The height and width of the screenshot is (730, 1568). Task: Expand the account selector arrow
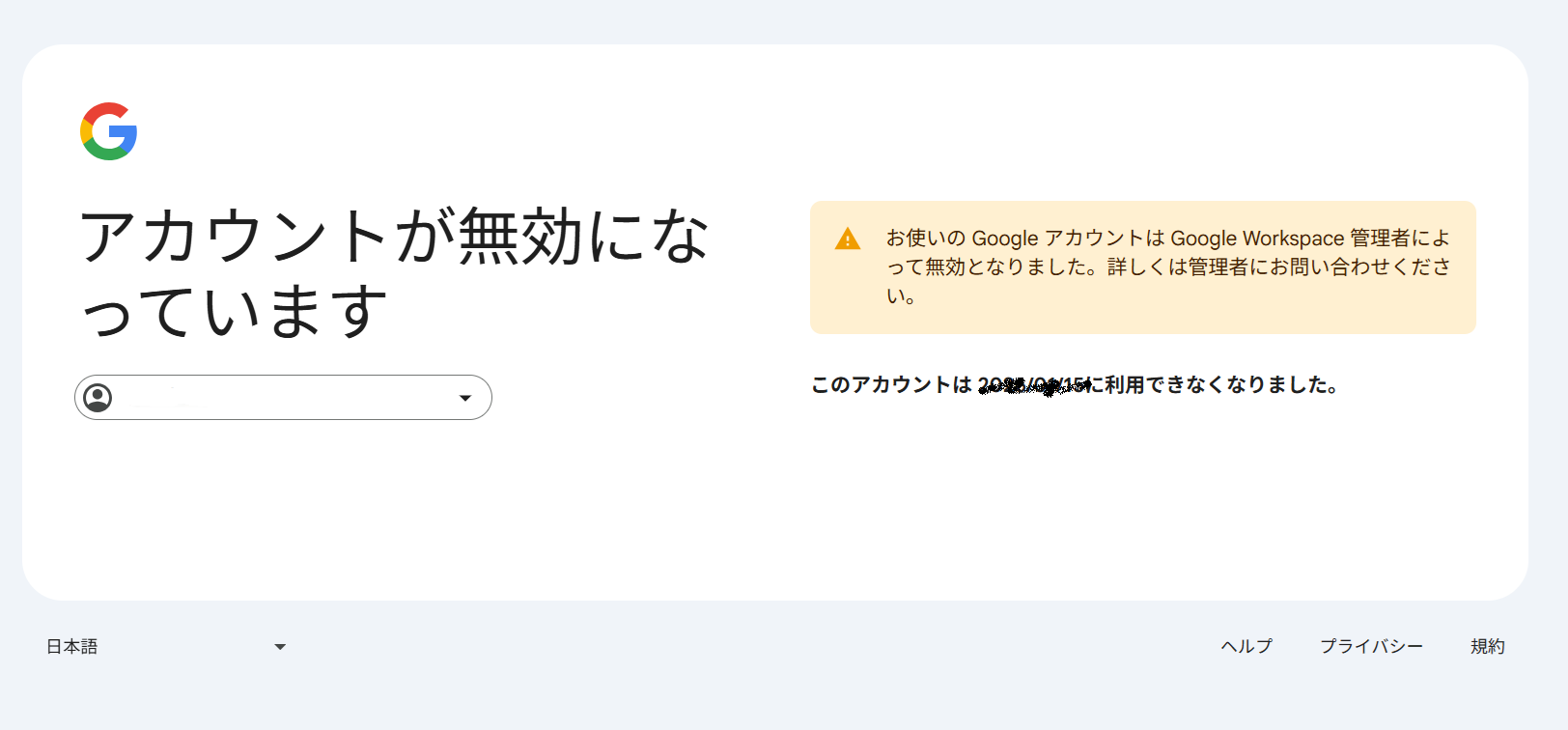[465, 398]
